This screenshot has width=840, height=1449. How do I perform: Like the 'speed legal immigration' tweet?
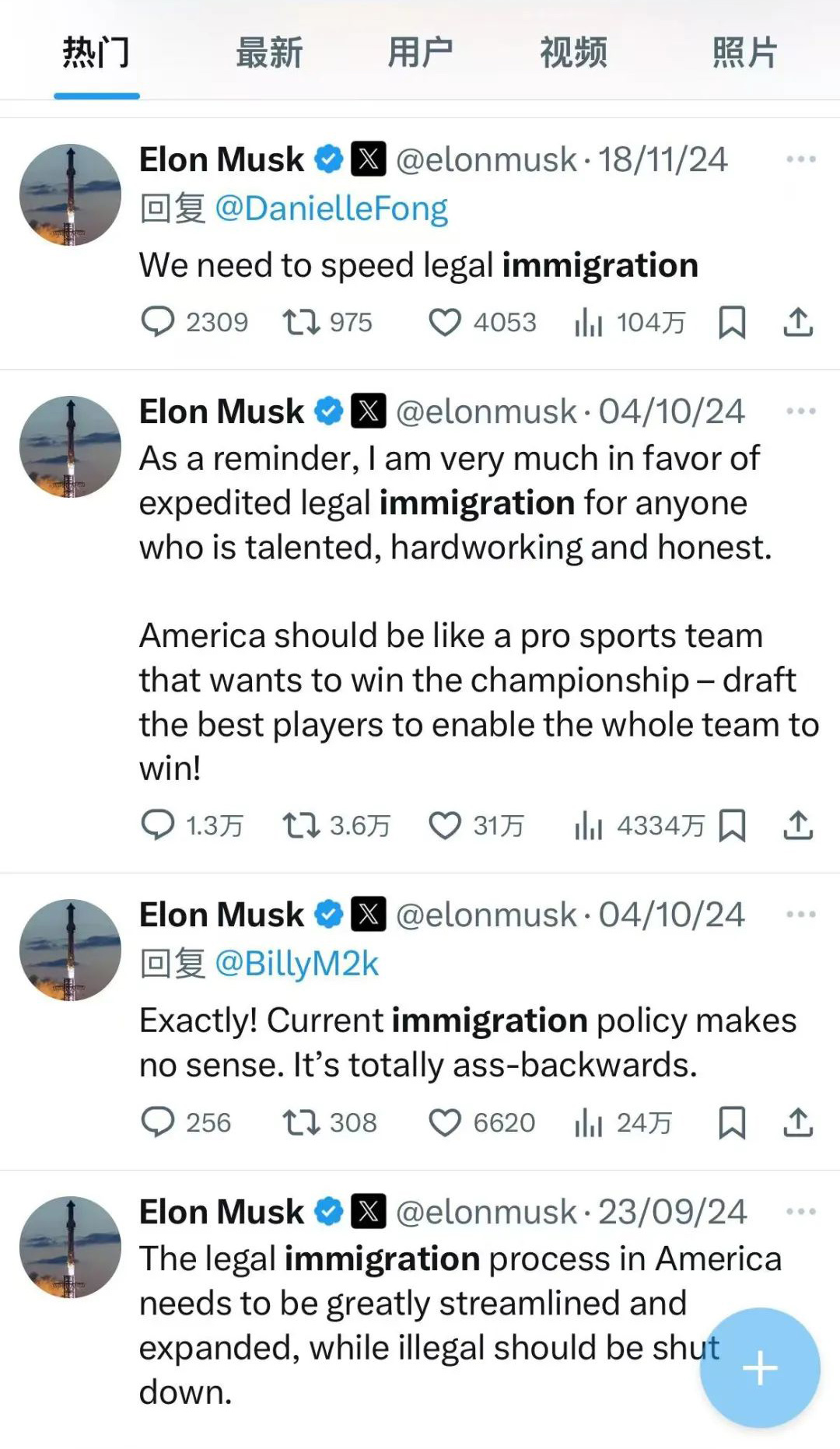point(445,322)
